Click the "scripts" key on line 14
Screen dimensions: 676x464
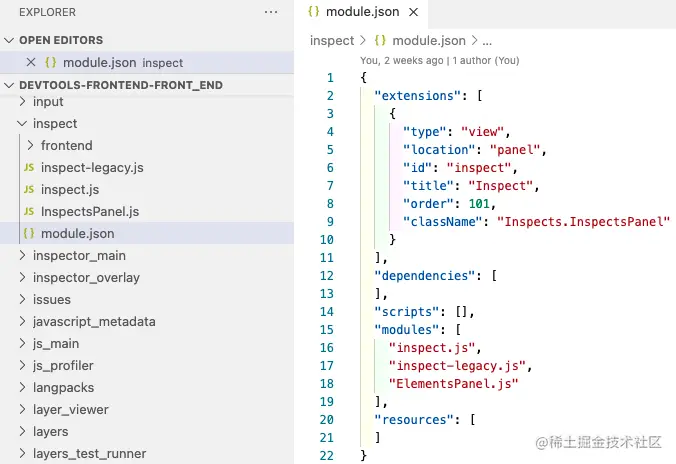click(407, 312)
